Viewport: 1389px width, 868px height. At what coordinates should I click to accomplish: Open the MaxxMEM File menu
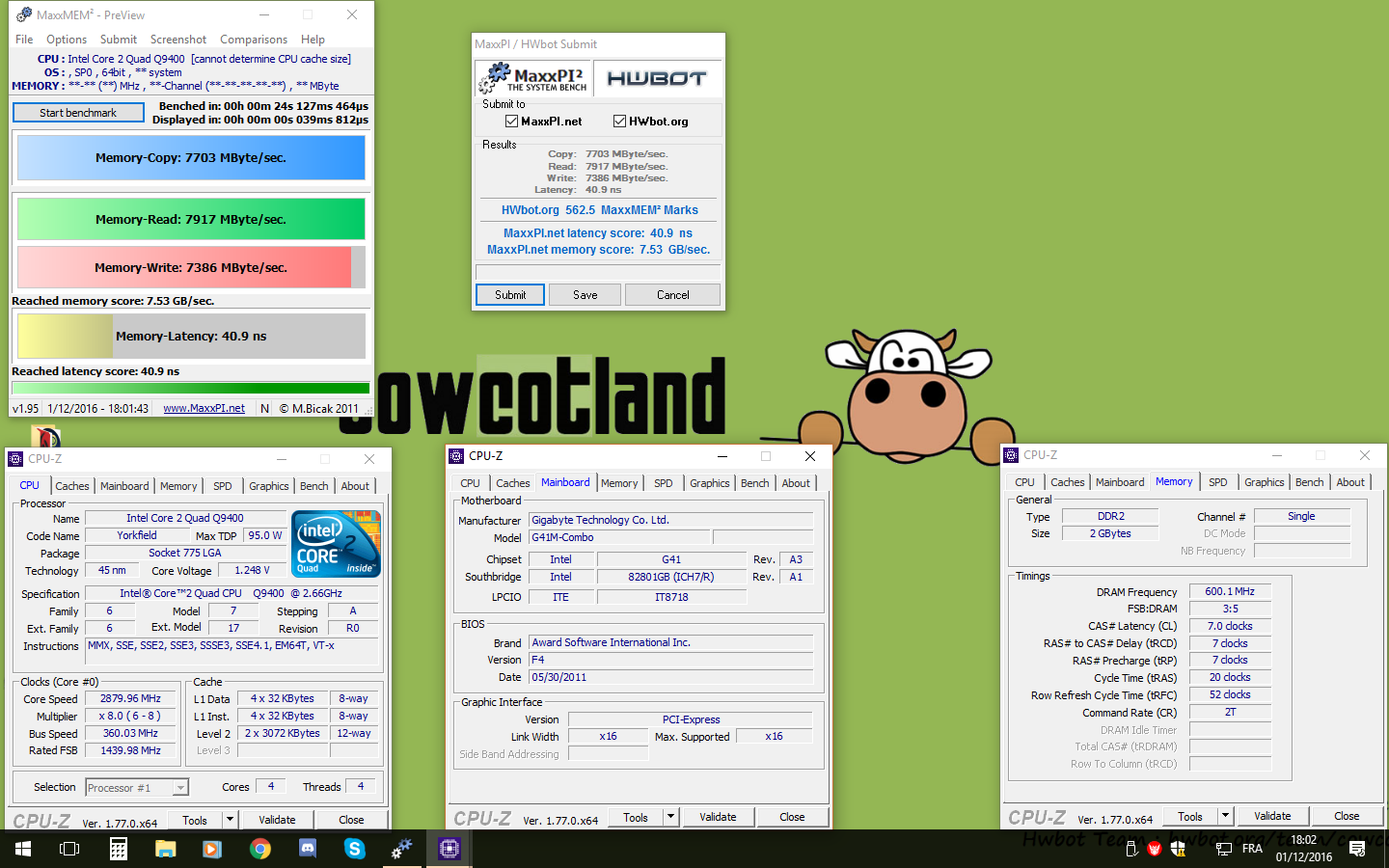24,40
